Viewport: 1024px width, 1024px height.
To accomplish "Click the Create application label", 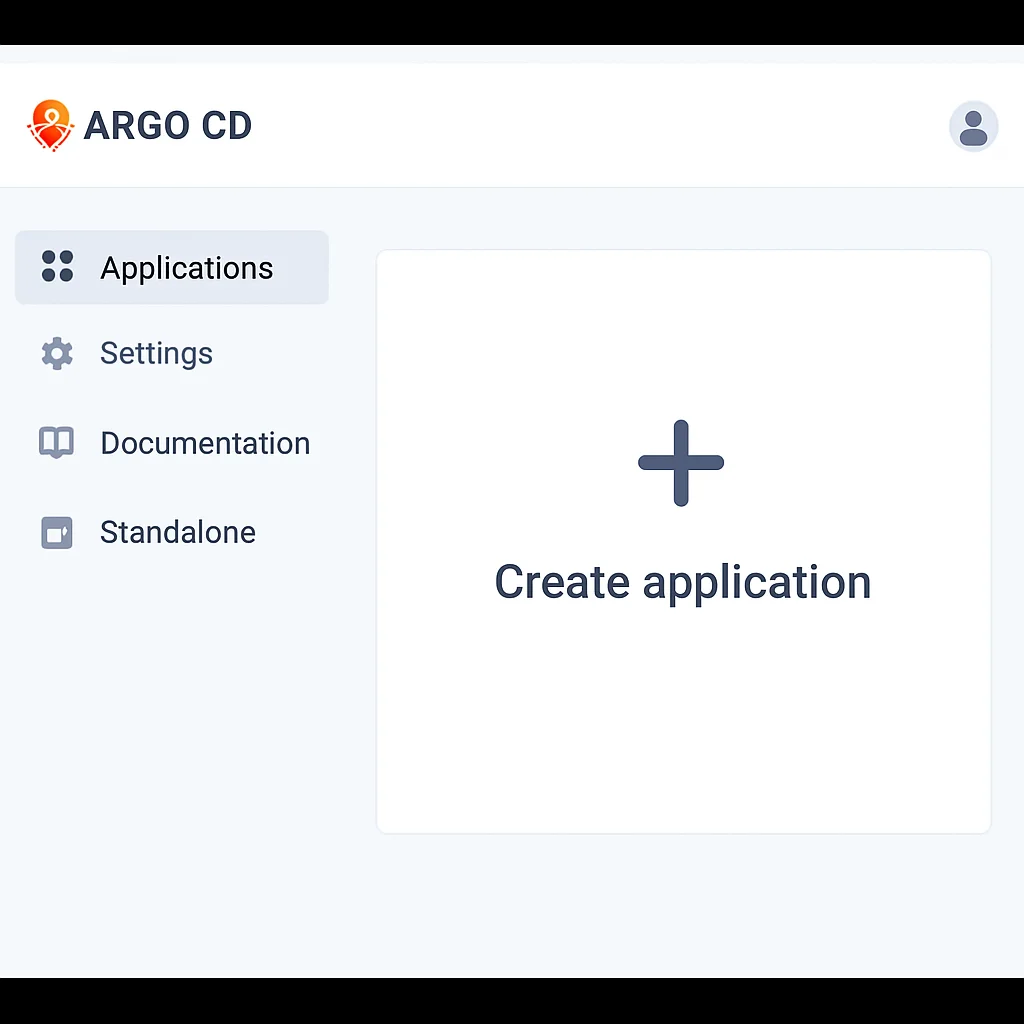I will click(683, 583).
